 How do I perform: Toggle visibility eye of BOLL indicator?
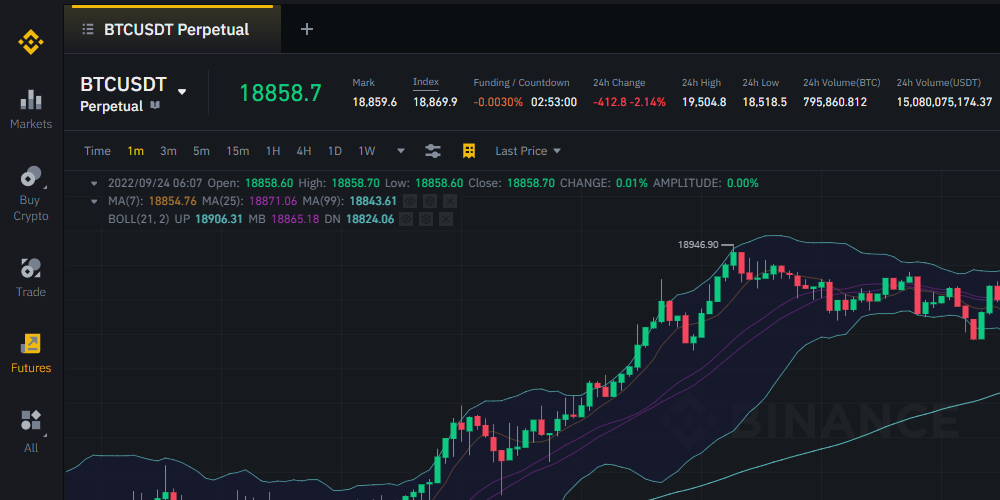pos(406,219)
